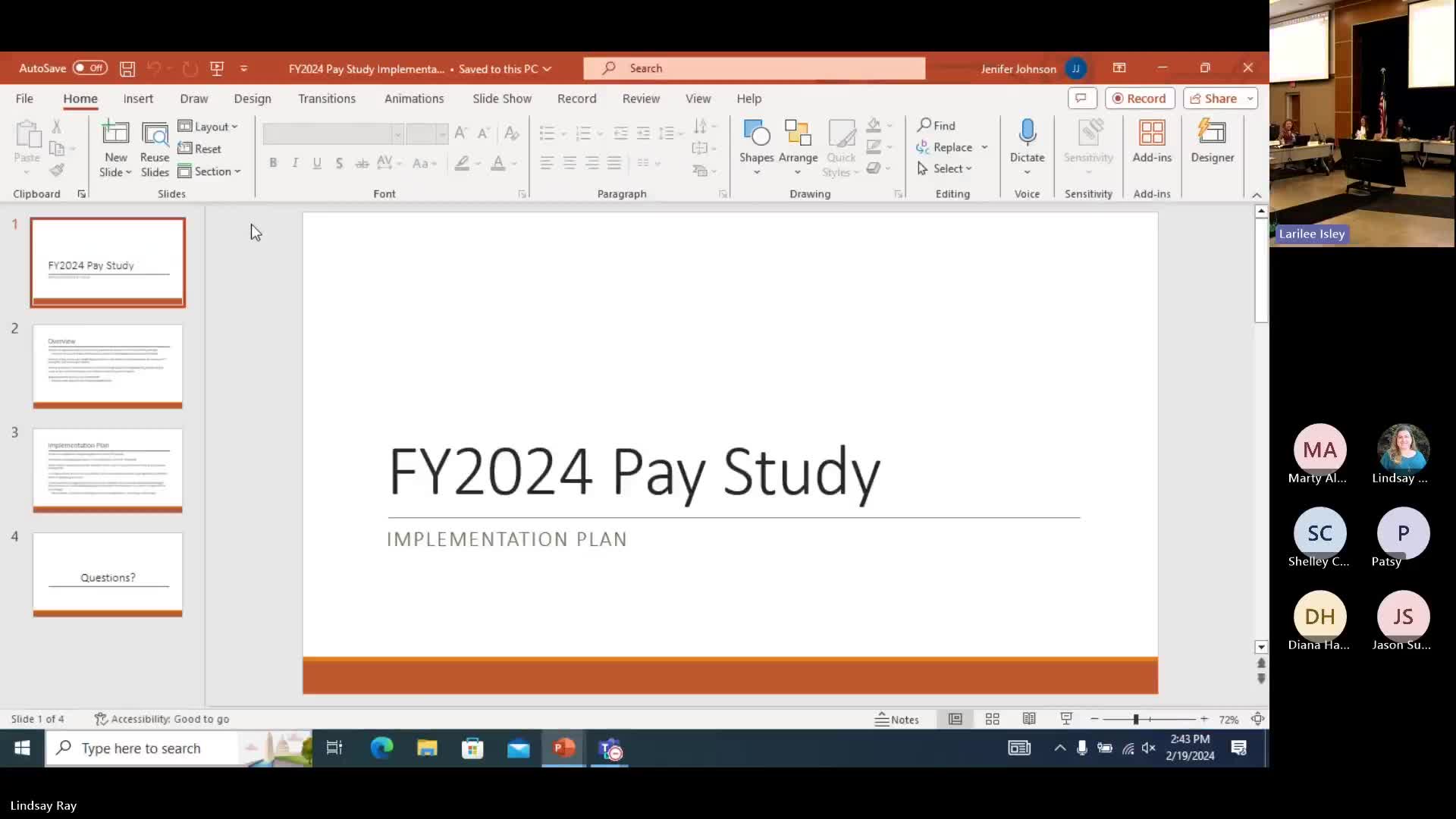1456x819 pixels.
Task: Open the Transitions ribbon tab
Action: coord(326,99)
